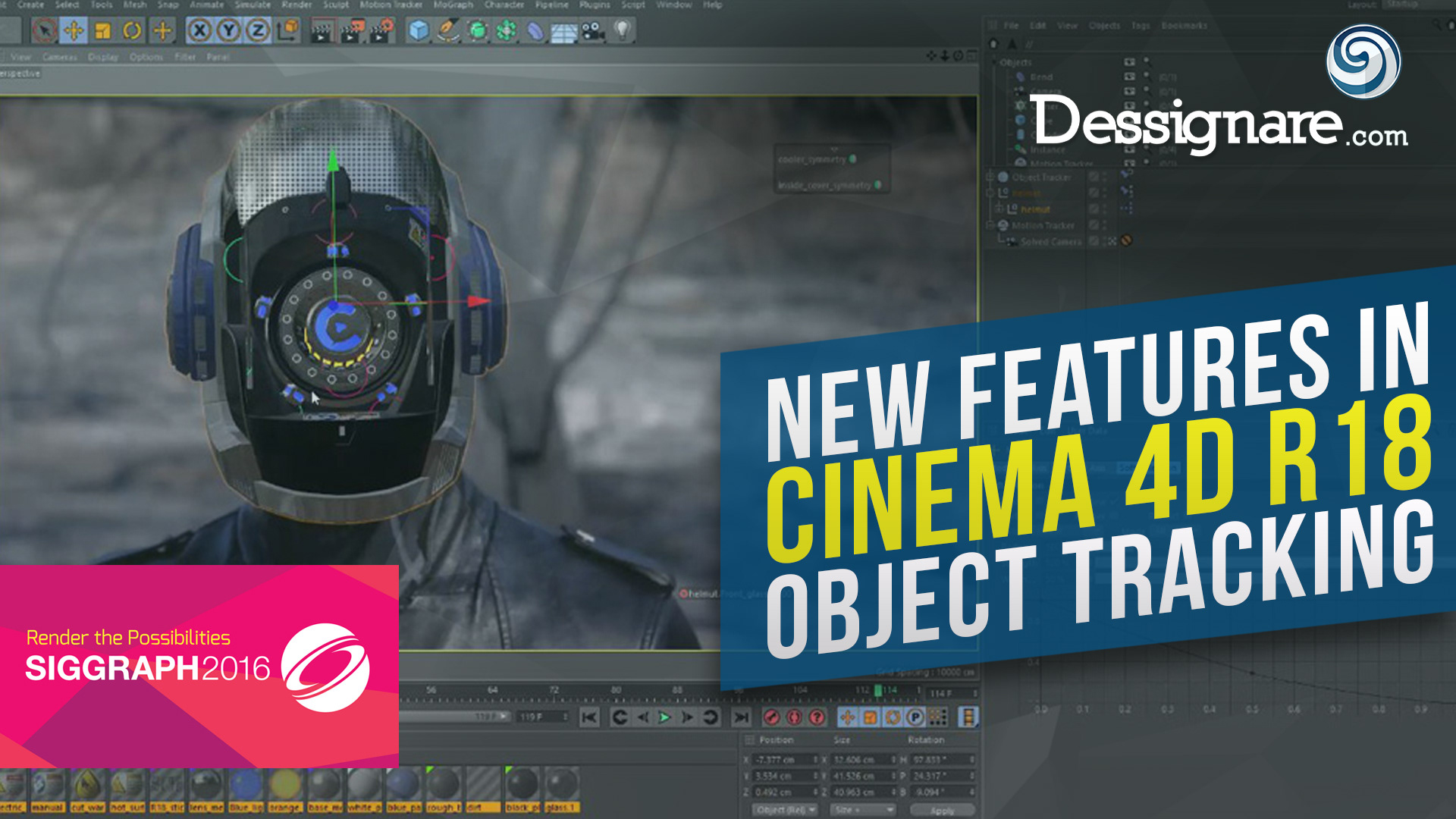
Task: Go to end of timeline
Action: [x=741, y=717]
